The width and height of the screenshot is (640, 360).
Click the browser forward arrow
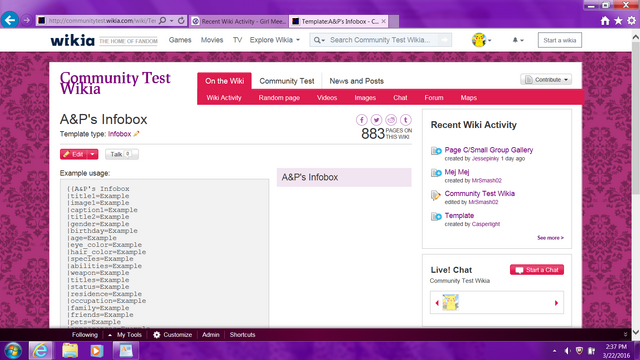(x=27, y=20)
